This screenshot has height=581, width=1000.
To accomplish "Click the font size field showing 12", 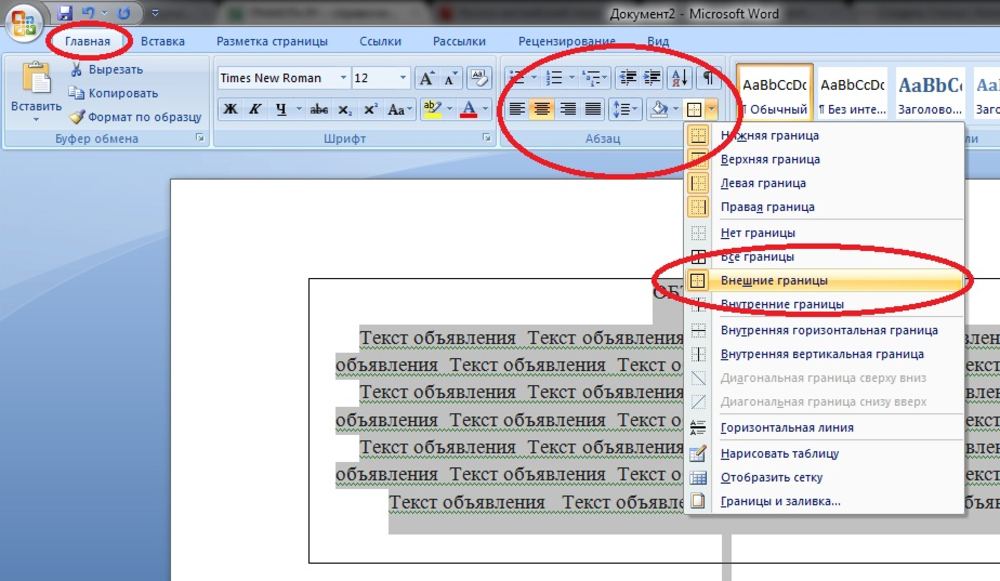I will pyautogui.click(x=374, y=78).
